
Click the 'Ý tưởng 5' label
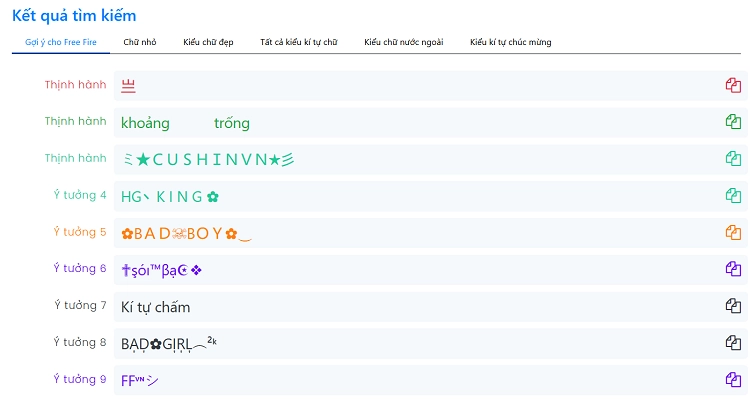tap(80, 232)
